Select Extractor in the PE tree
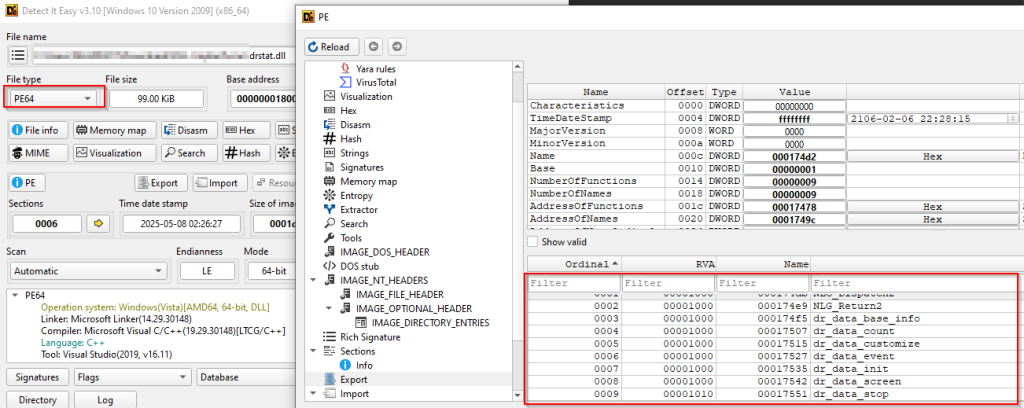 (x=359, y=210)
